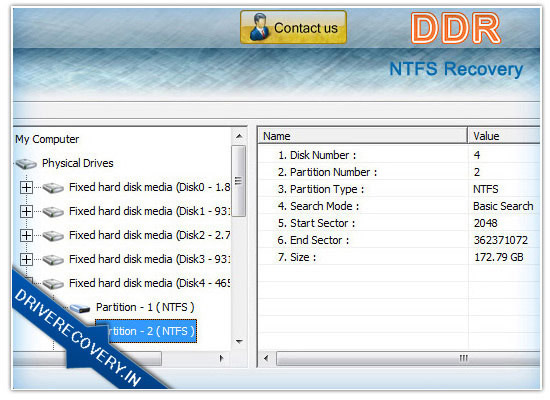Click the Physical Drives label
This screenshot has width=550, height=400.
78,163
